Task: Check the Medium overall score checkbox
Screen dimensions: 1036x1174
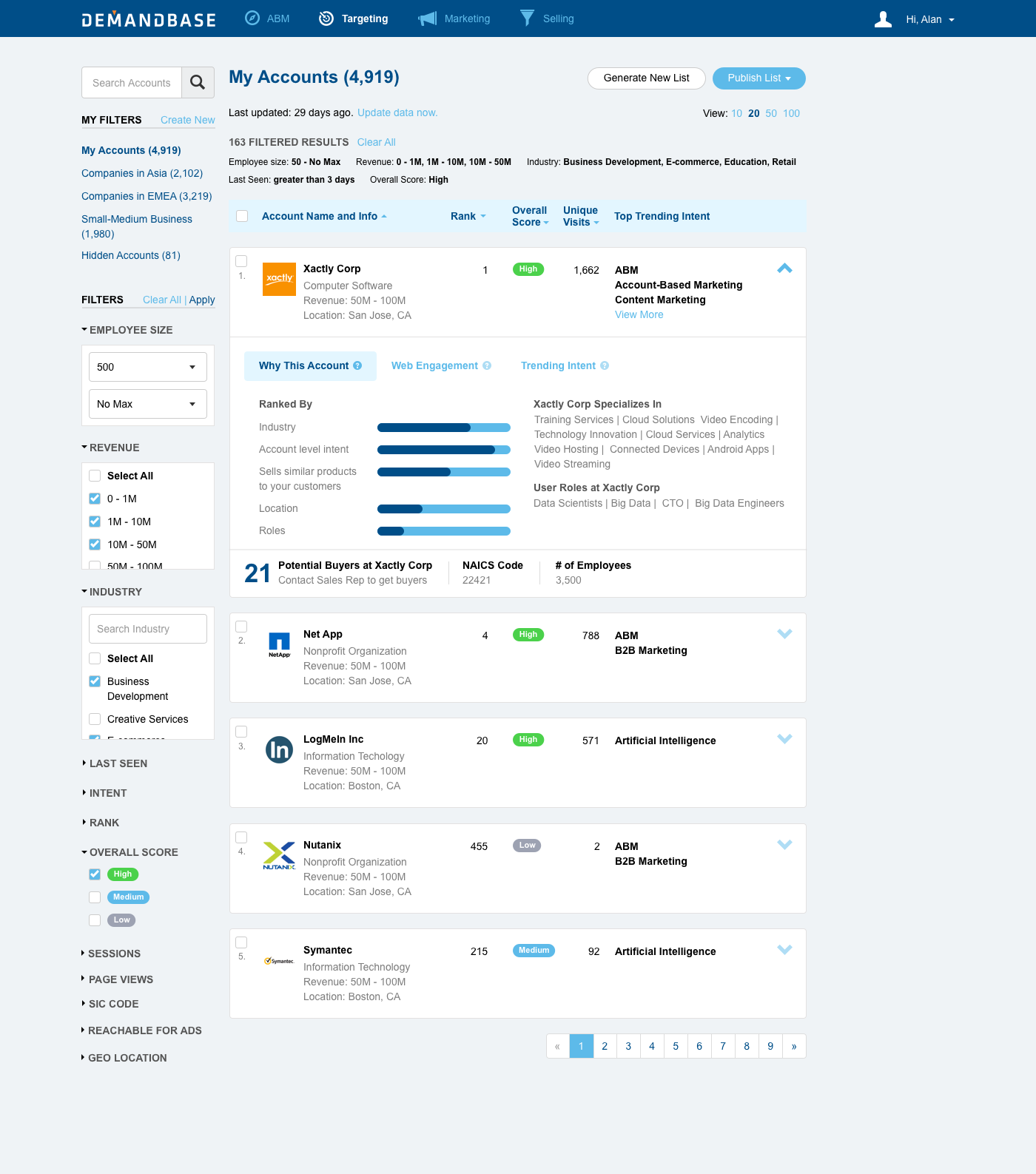Action: 95,897
